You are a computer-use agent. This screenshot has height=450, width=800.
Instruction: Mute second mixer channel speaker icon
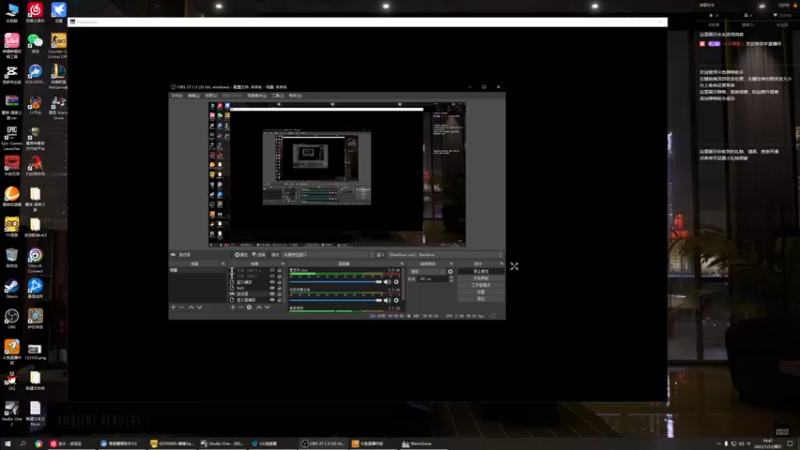click(x=387, y=300)
